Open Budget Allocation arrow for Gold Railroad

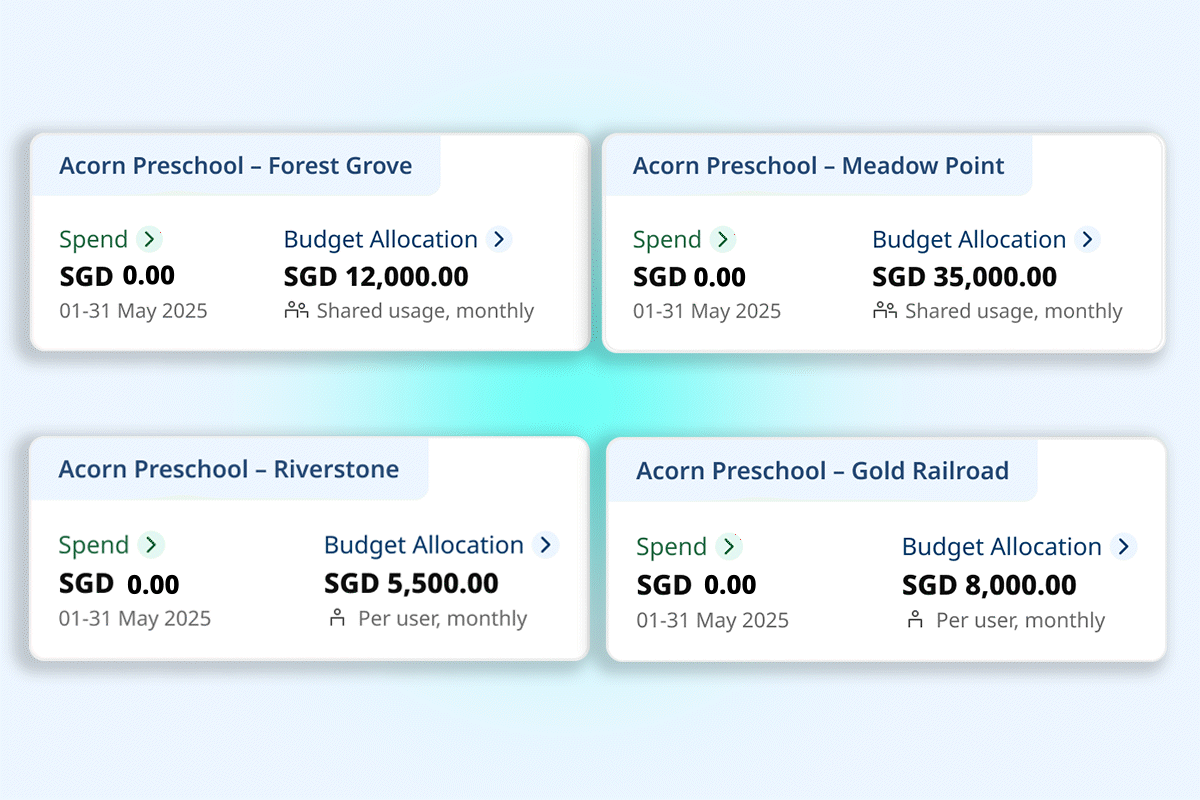[x=1124, y=547]
